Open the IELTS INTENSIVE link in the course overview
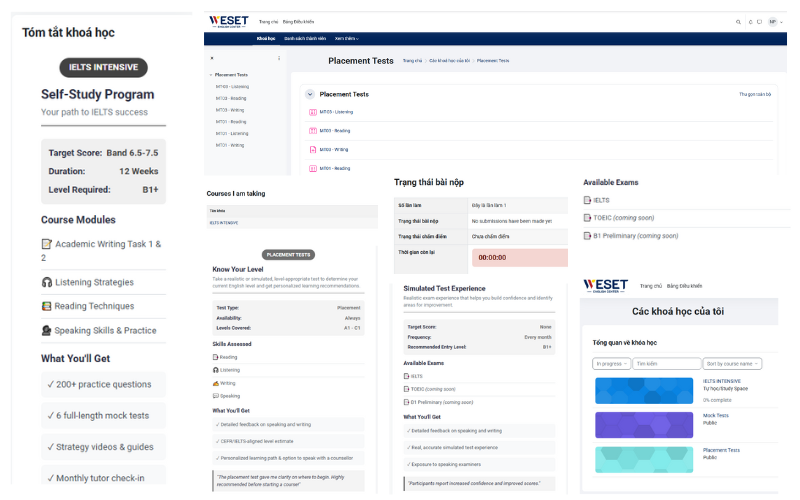Image resolution: width=800 pixels, height=500 pixels. click(721, 381)
